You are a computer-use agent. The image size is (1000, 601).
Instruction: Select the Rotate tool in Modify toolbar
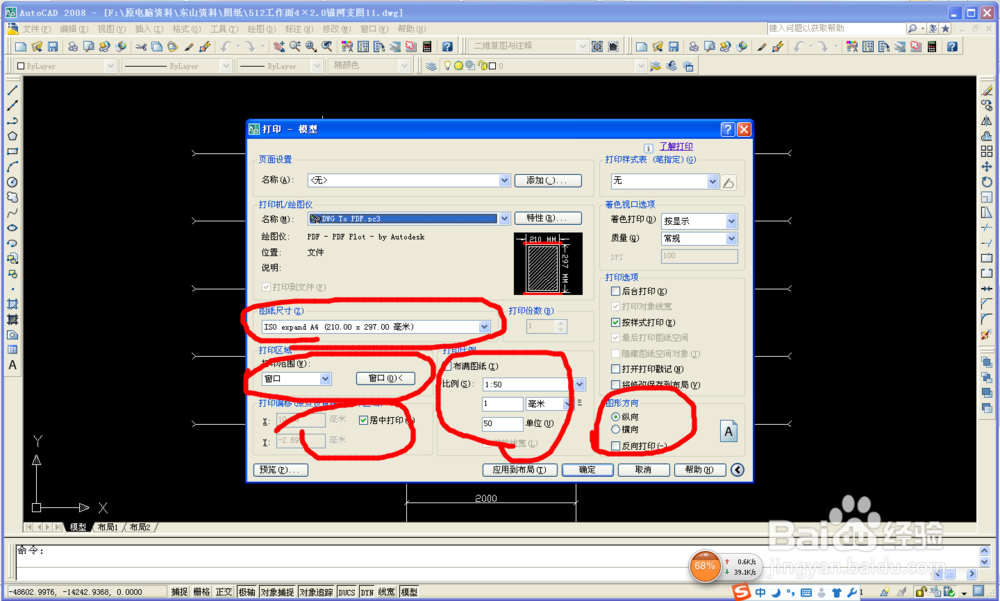click(987, 182)
